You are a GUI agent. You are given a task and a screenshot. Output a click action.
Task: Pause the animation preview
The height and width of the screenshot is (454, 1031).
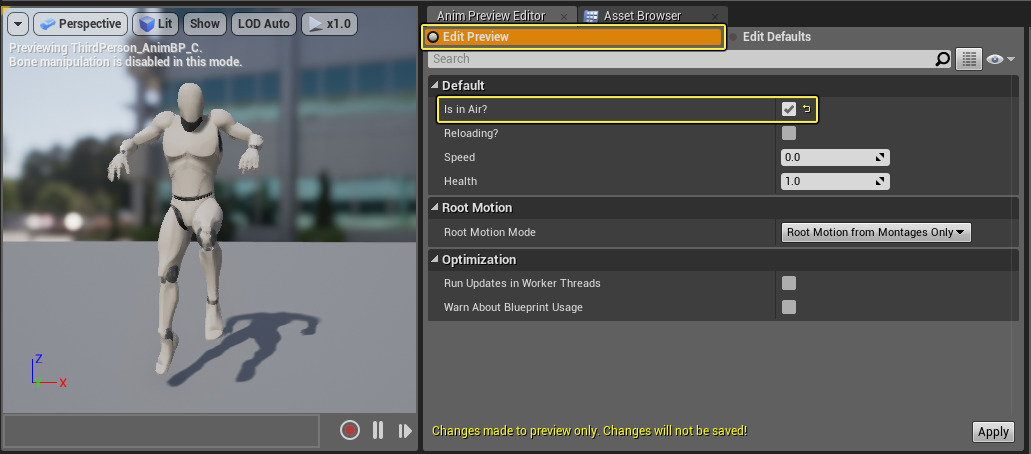point(378,431)
